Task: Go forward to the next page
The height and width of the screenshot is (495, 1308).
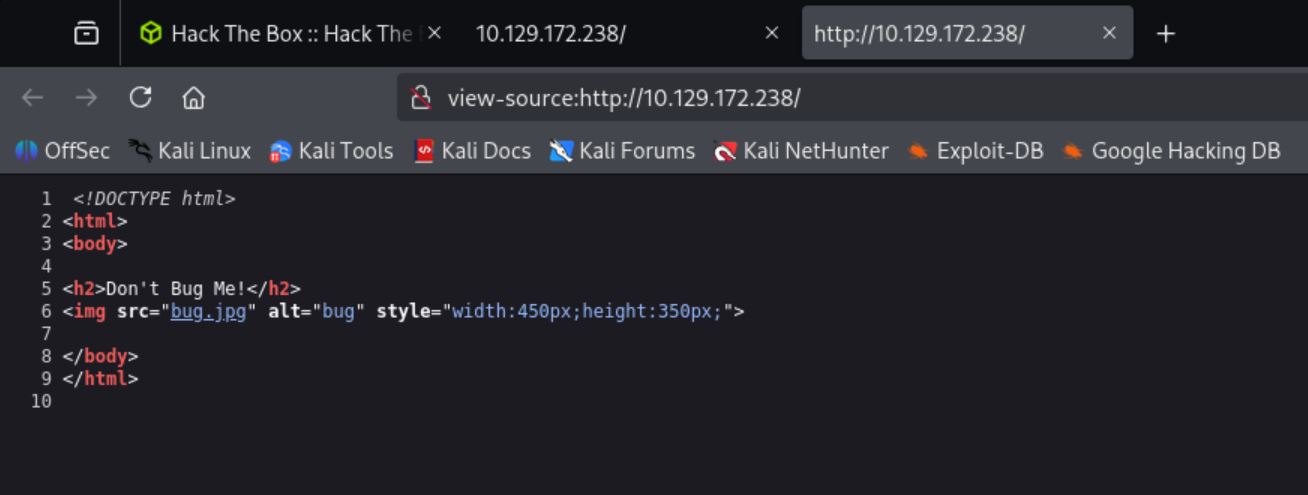Action: click(x=86, y=97)
